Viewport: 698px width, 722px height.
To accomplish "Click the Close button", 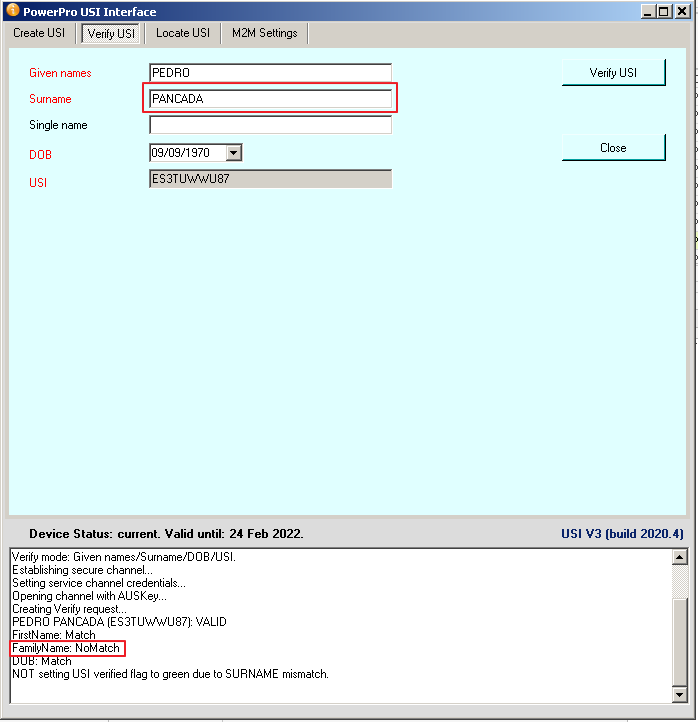I will (613, 148).
